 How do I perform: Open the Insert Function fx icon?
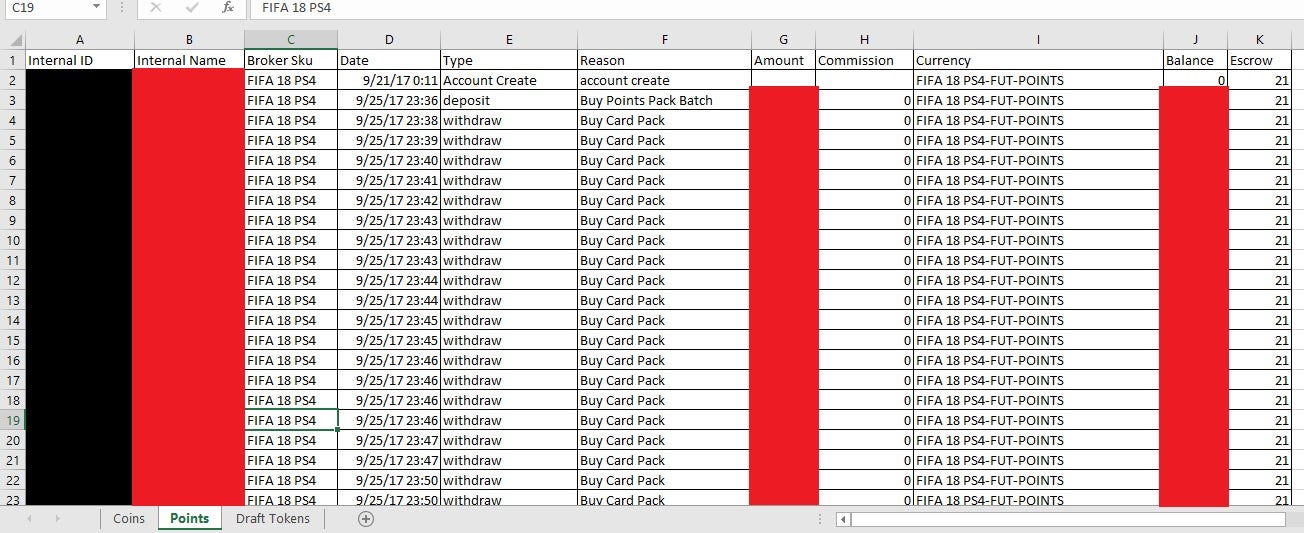pyautogui.click(x=228, y=7)
